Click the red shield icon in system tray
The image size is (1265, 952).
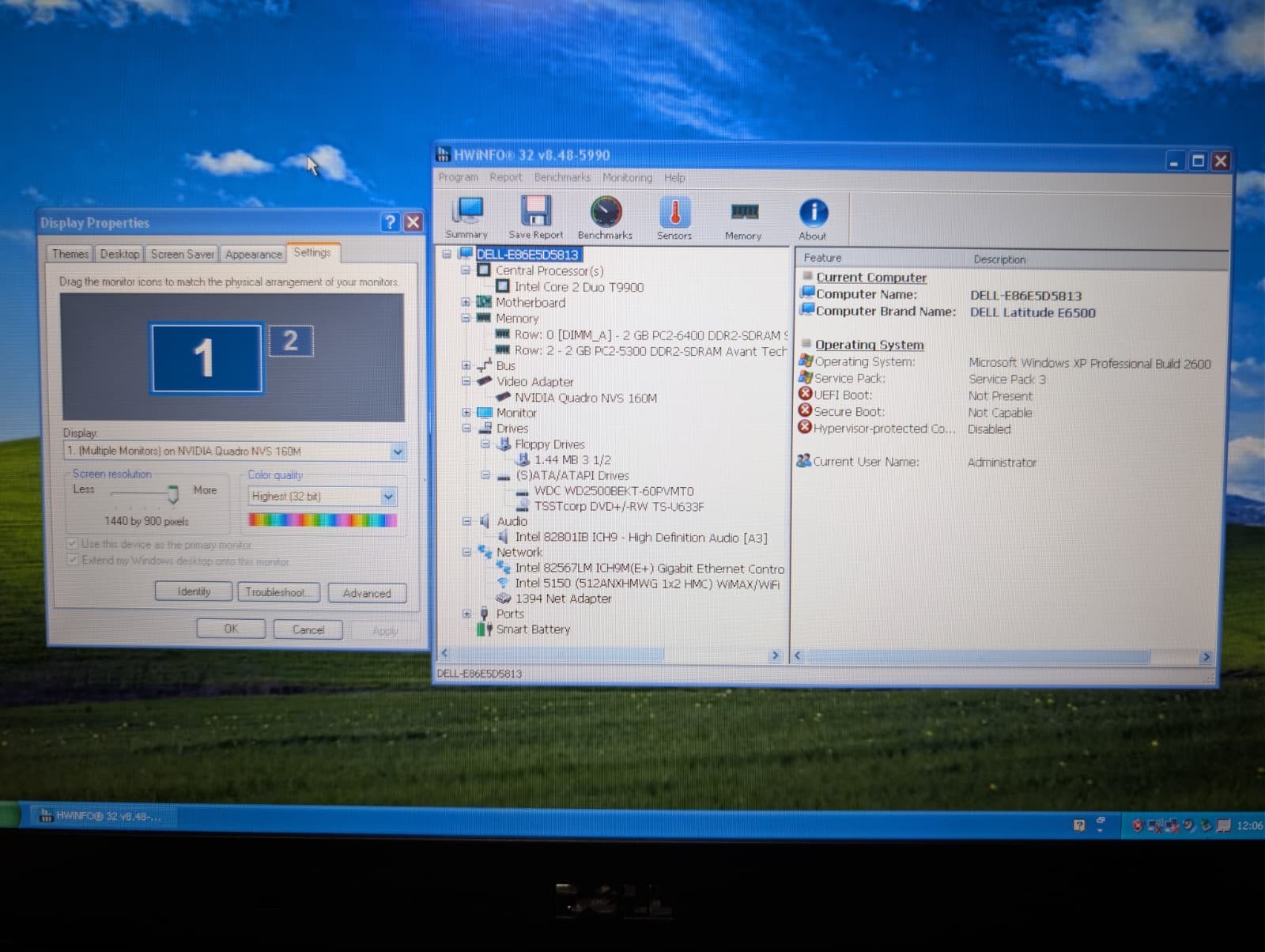pos(1137,825)
